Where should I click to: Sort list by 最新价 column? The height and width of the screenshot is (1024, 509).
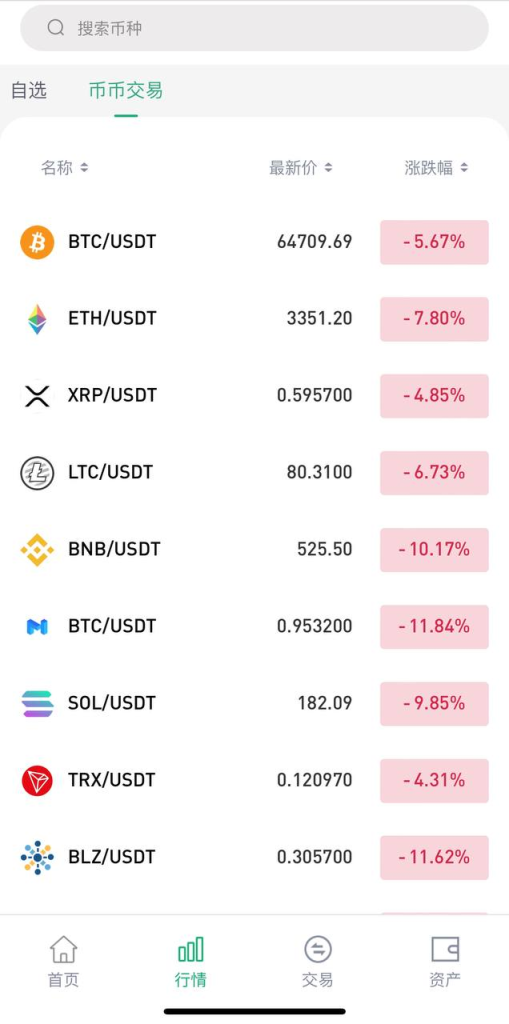point(301,168)
